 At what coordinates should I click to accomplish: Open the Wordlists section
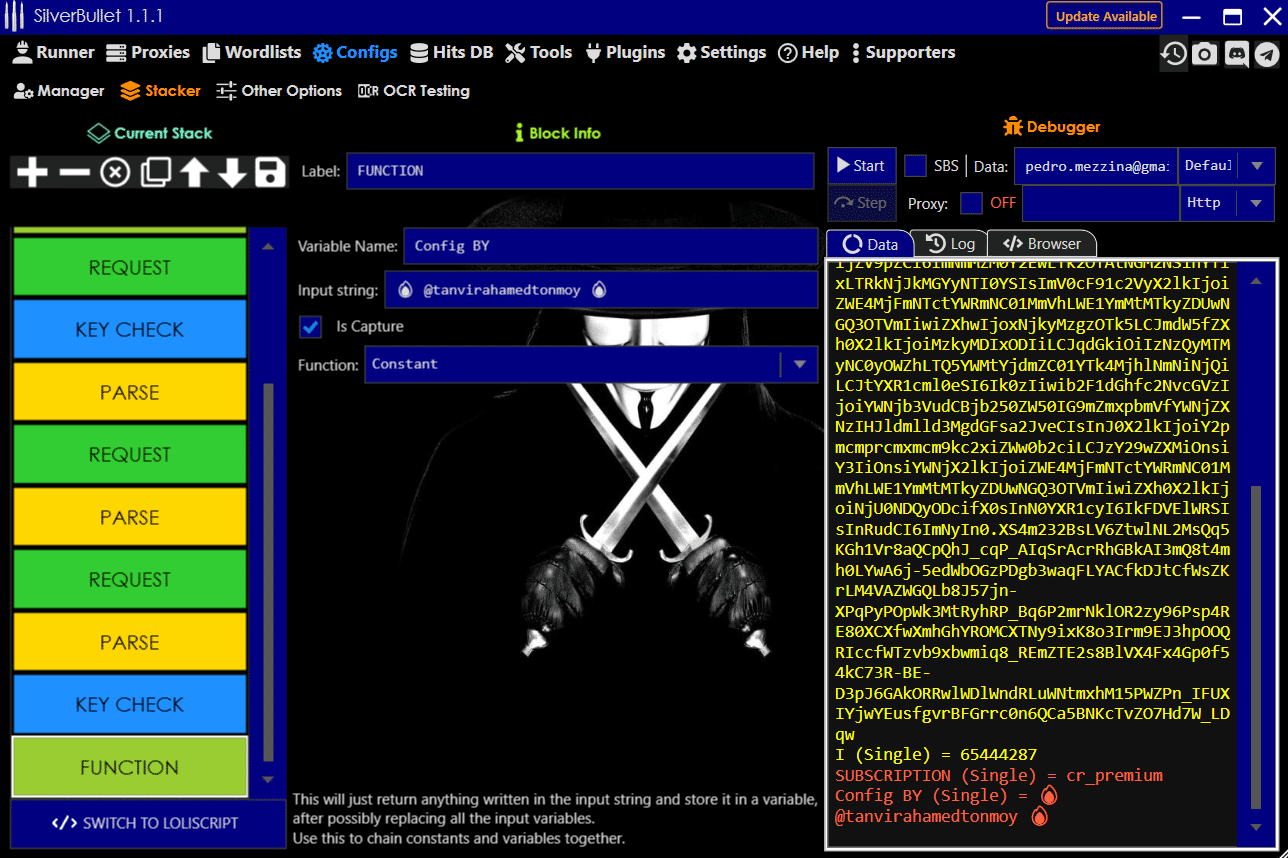point(251,52)
